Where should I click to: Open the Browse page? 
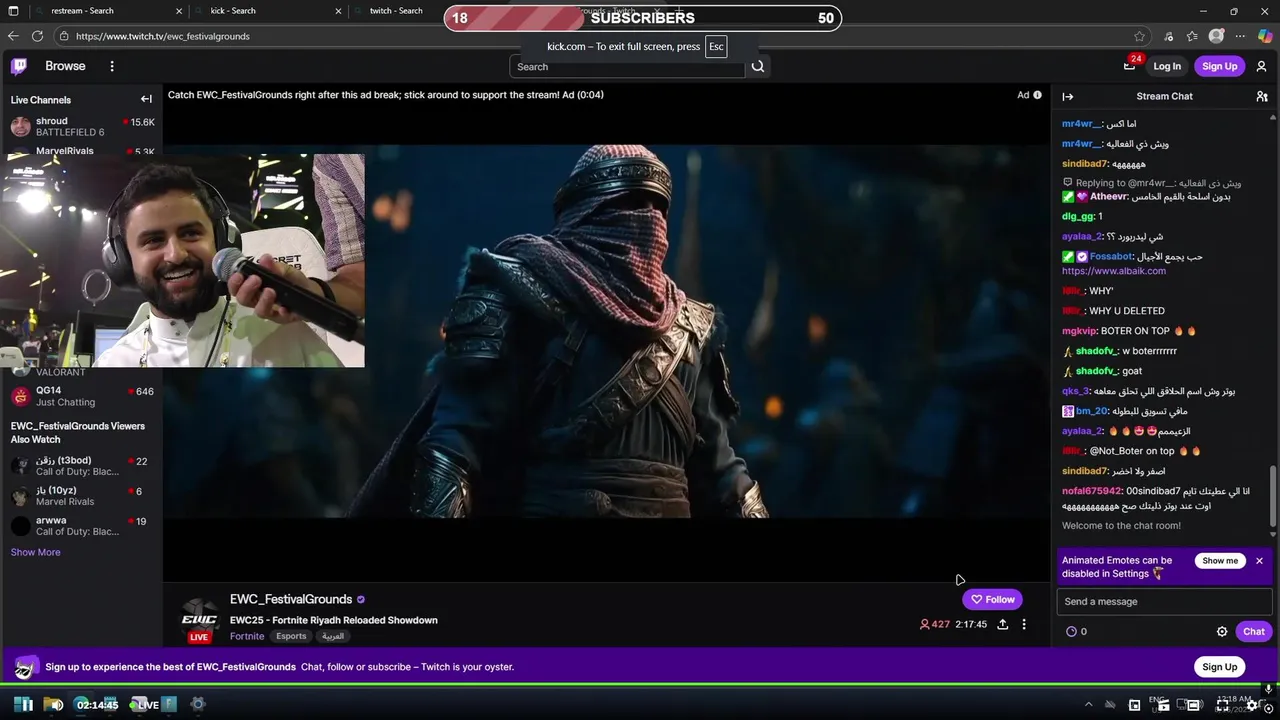(65, 66)
